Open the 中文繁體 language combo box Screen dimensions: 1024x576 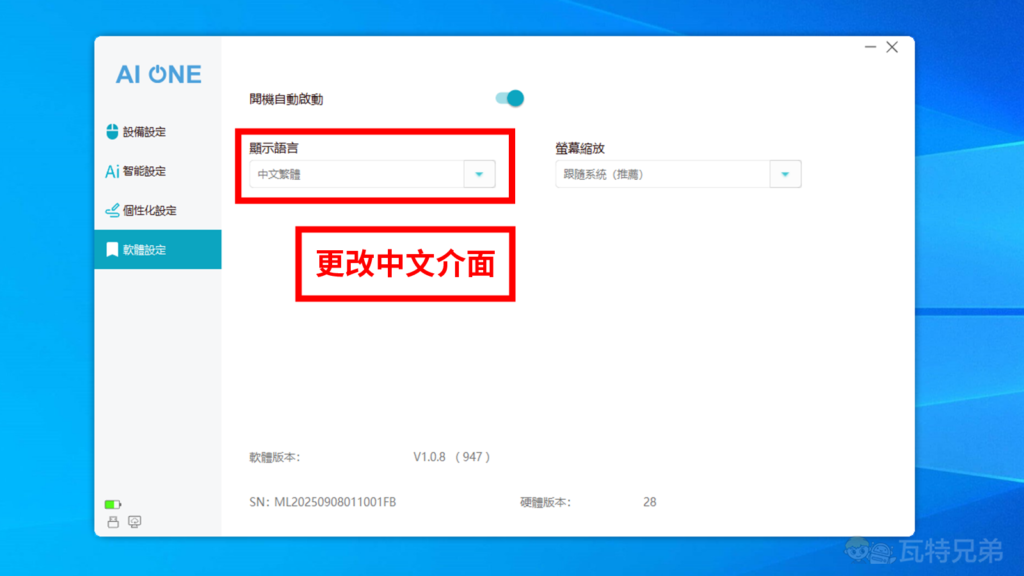(x=357, y=174)
